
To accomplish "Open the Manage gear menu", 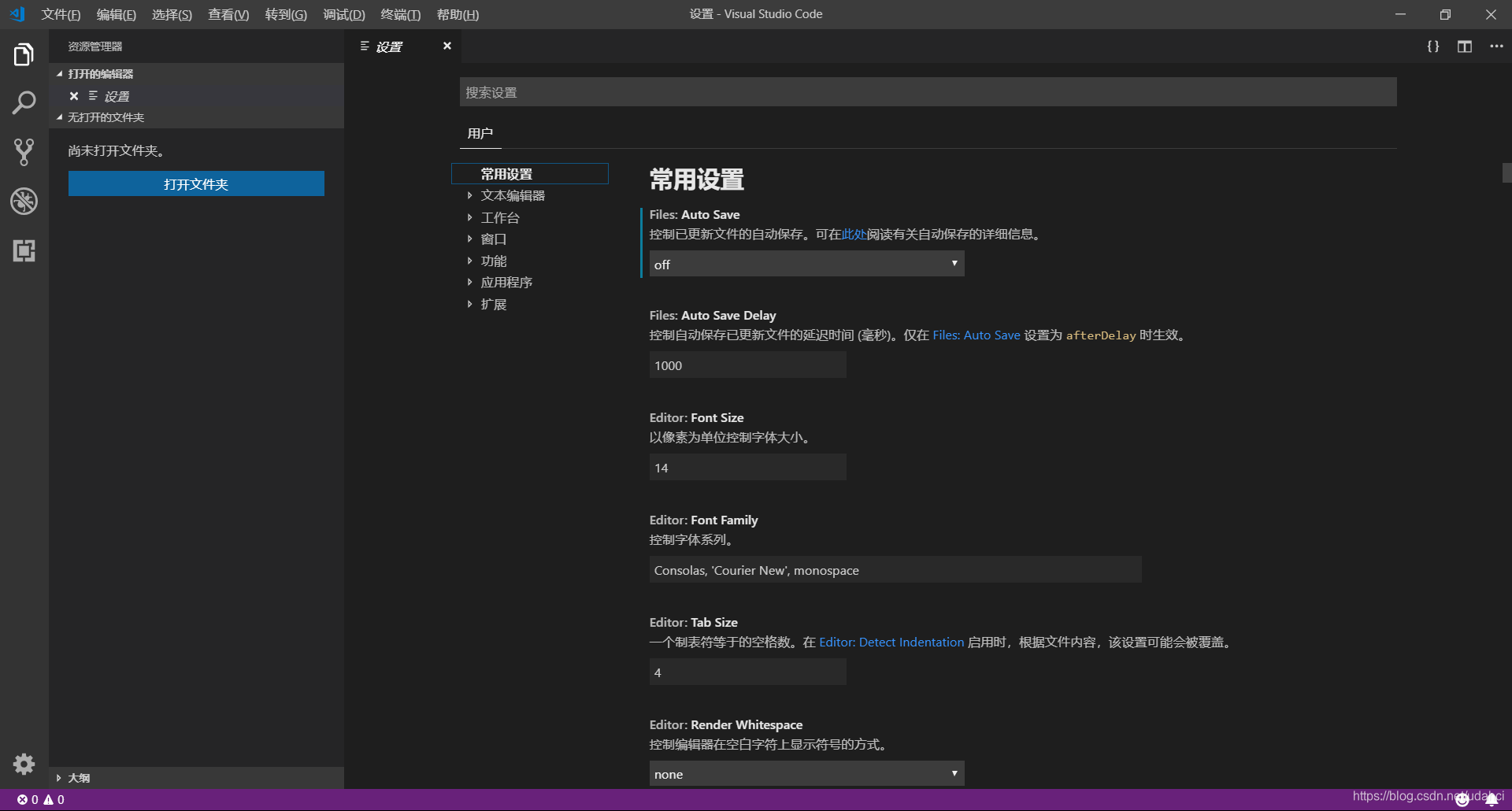I will click(x=24, y=764).
